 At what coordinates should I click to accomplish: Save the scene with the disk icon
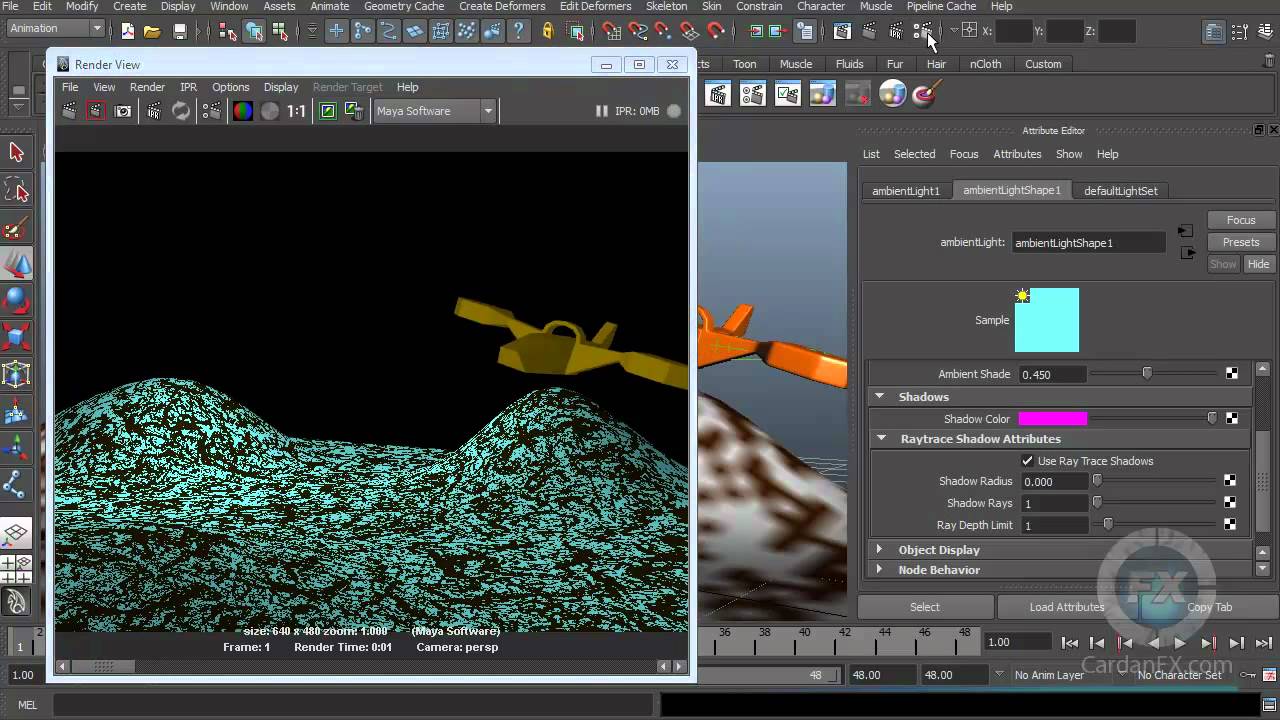(x=180, y=32)
